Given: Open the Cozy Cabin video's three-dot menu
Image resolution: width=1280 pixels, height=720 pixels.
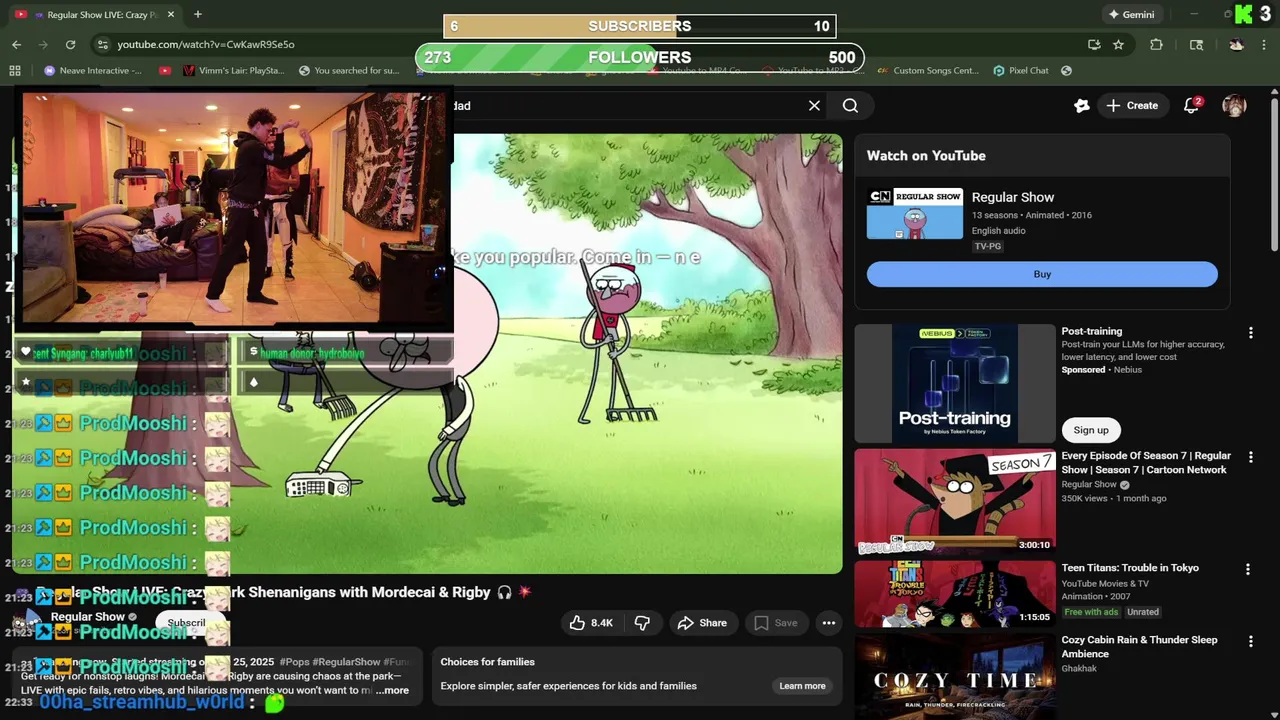Looking at the screenshot, I should point(1250,641).
